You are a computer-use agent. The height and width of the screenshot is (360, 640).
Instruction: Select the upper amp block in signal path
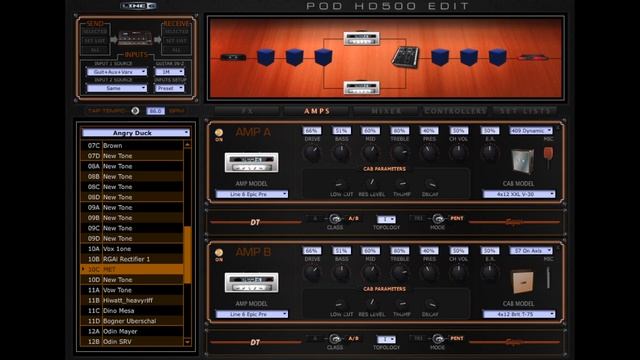[362, 38]
